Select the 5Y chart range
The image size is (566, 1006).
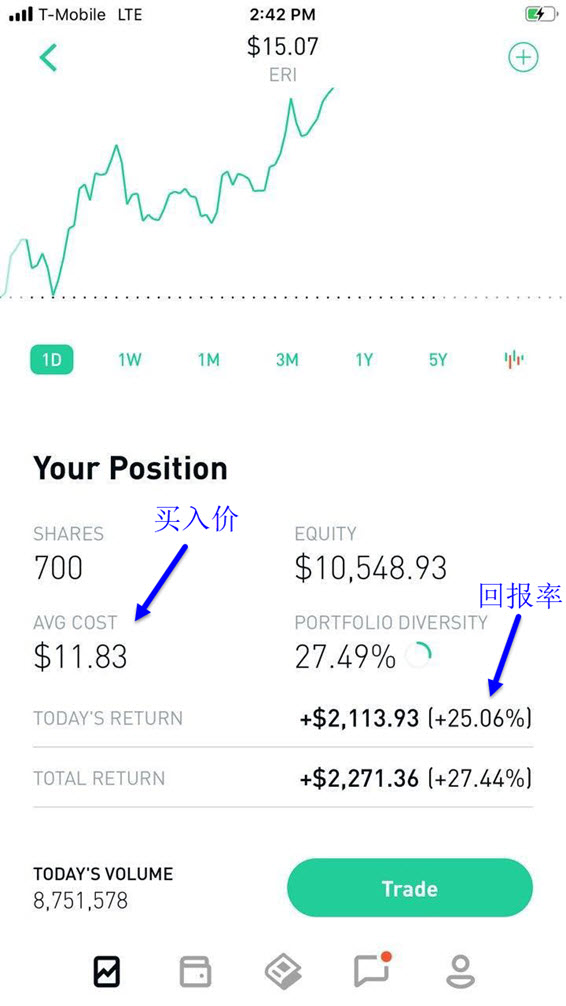tap(438, 360)
